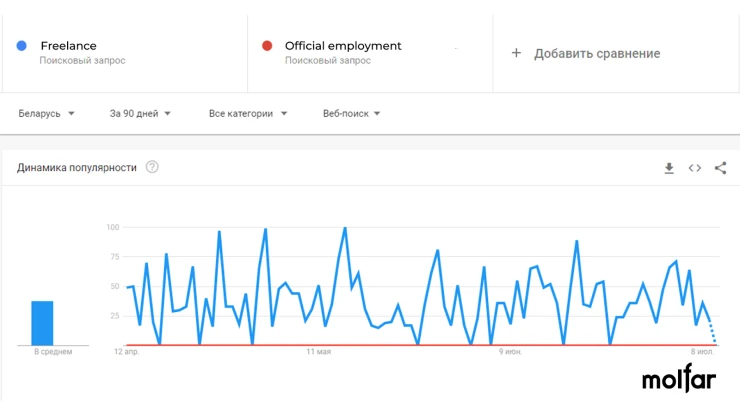
Task: Open embed code for chart
Action: click(x=695, y=168)
